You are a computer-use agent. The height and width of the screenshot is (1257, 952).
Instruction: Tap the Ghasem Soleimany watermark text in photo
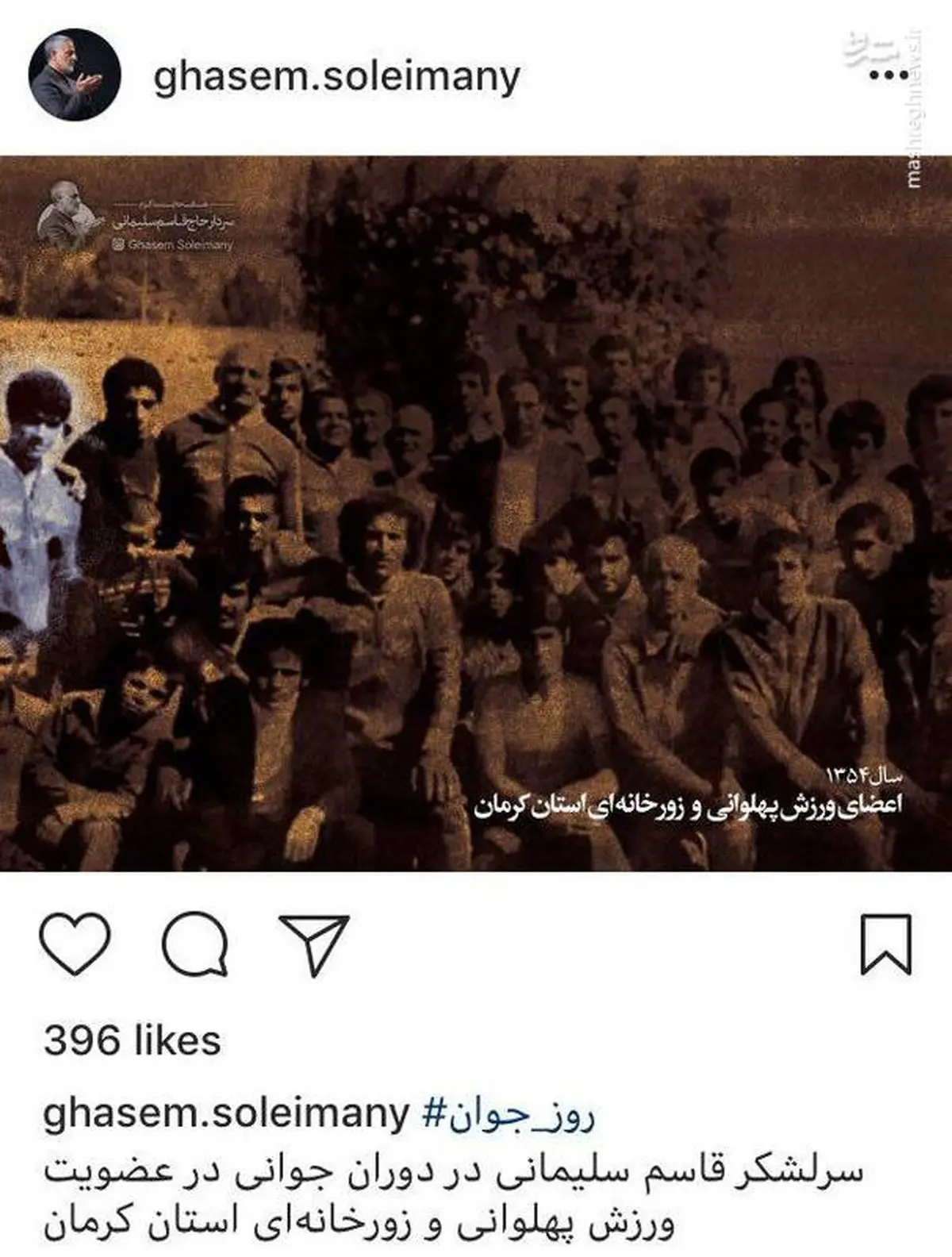tap(180, 244)
